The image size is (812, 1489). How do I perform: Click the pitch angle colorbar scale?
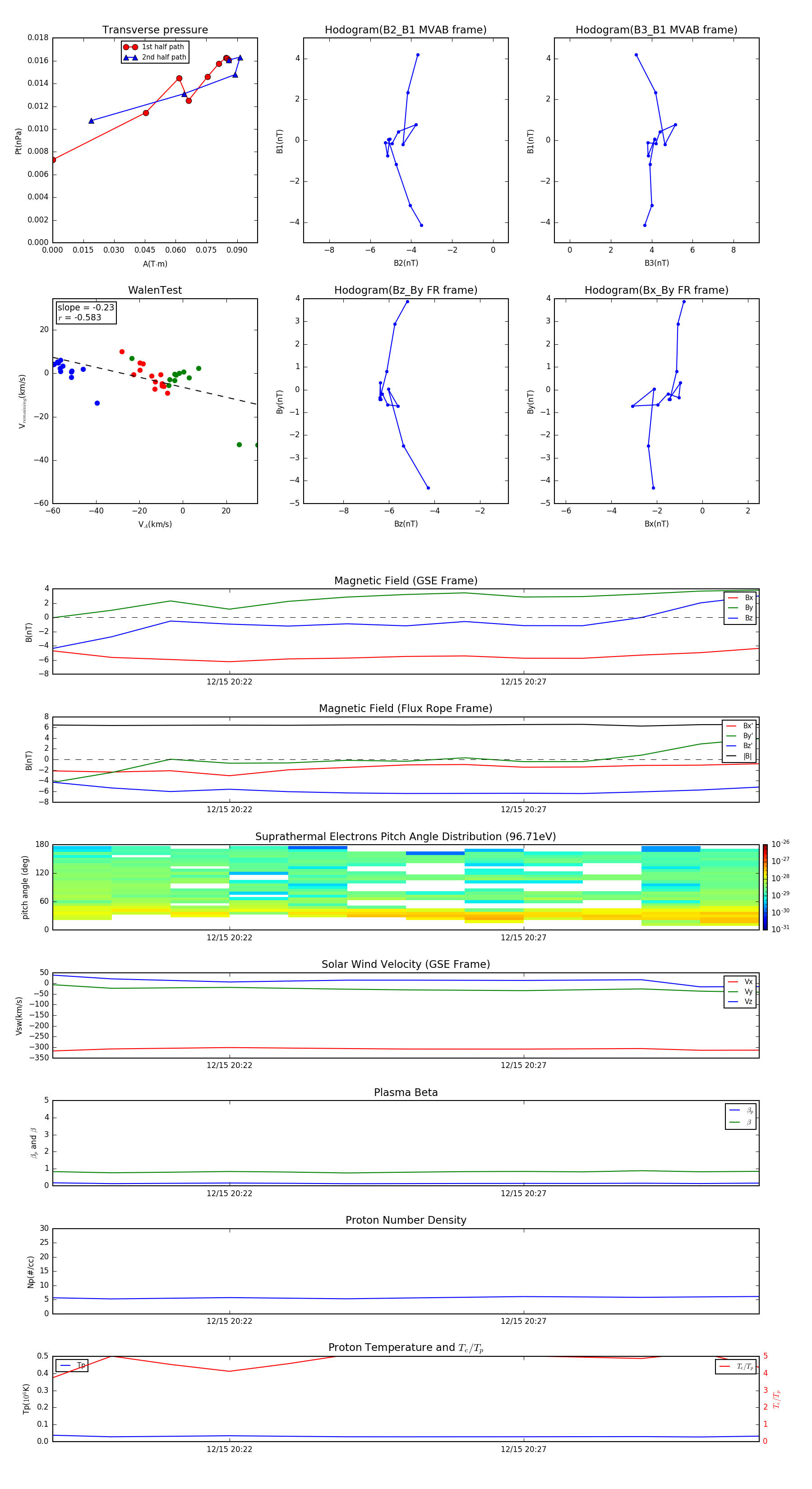tap(765, 887)
